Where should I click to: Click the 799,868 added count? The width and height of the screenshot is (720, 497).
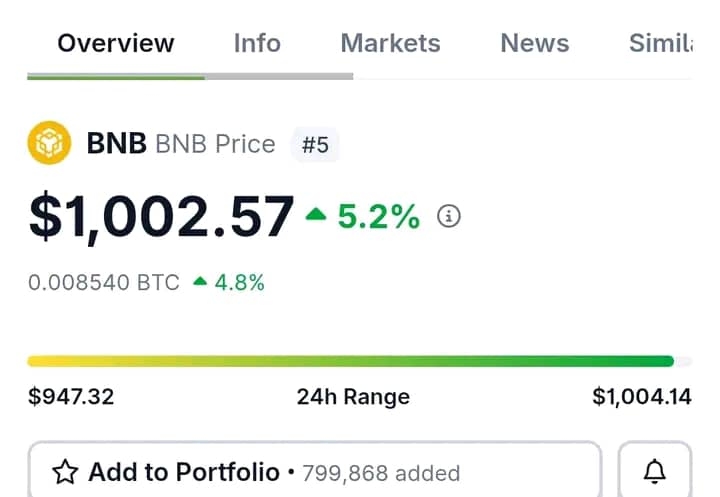click(x=381, y=473)
